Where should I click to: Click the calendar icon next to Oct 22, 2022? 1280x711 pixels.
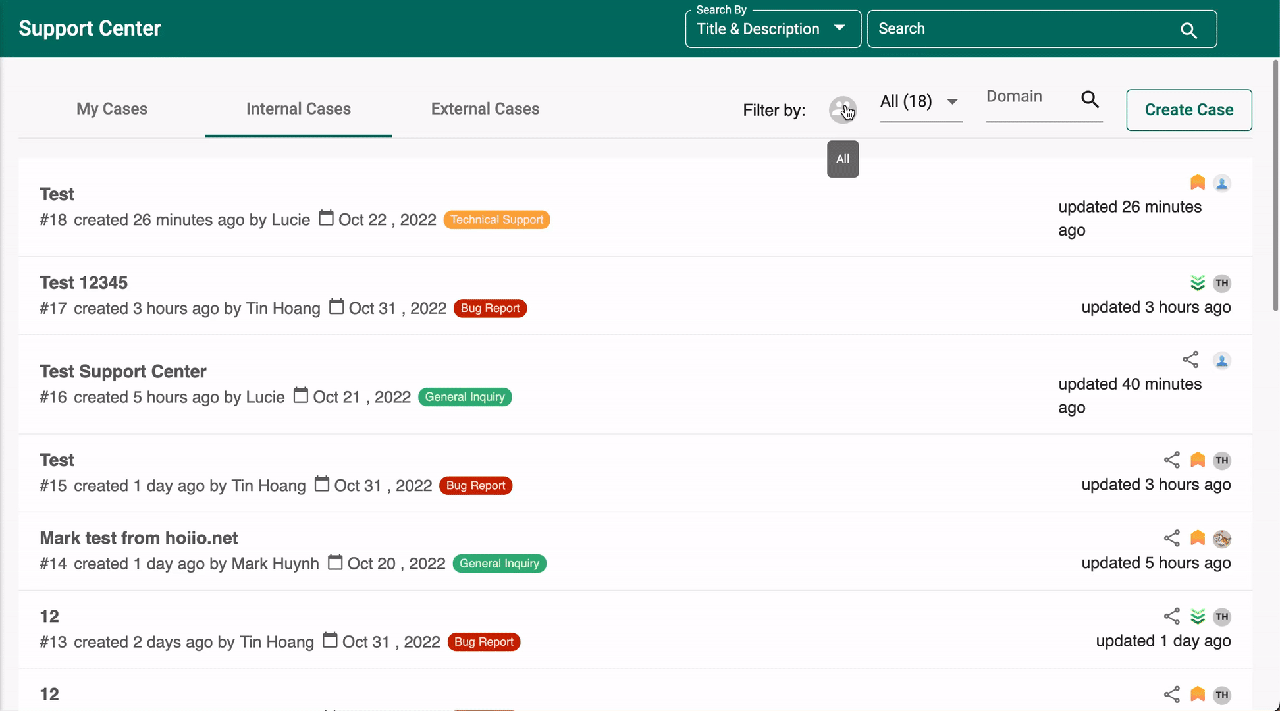326,218
